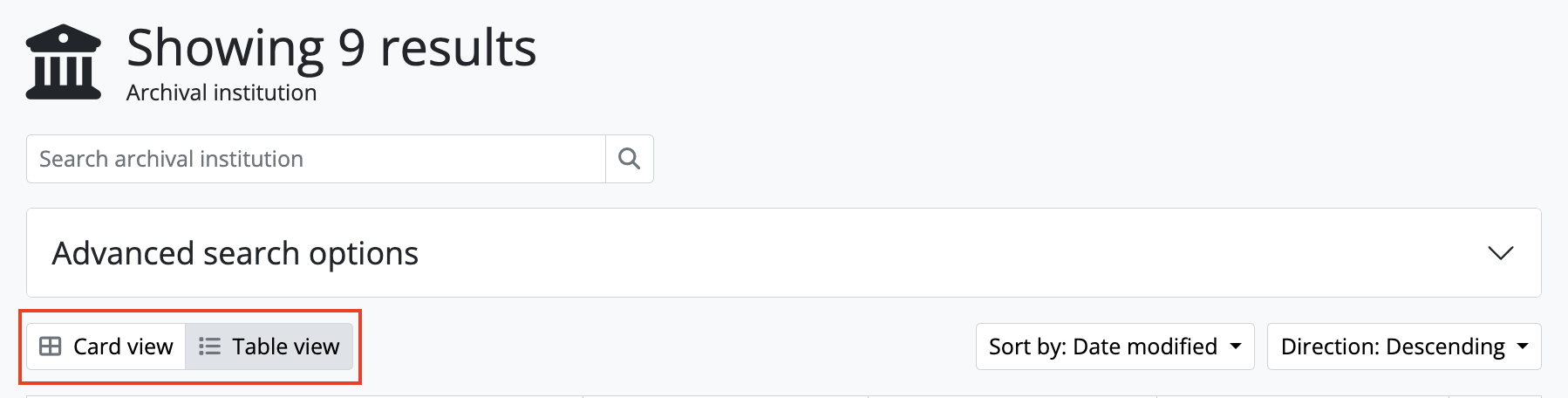
Task: Click the 'Descending' direction value text
Action: 1445,347
